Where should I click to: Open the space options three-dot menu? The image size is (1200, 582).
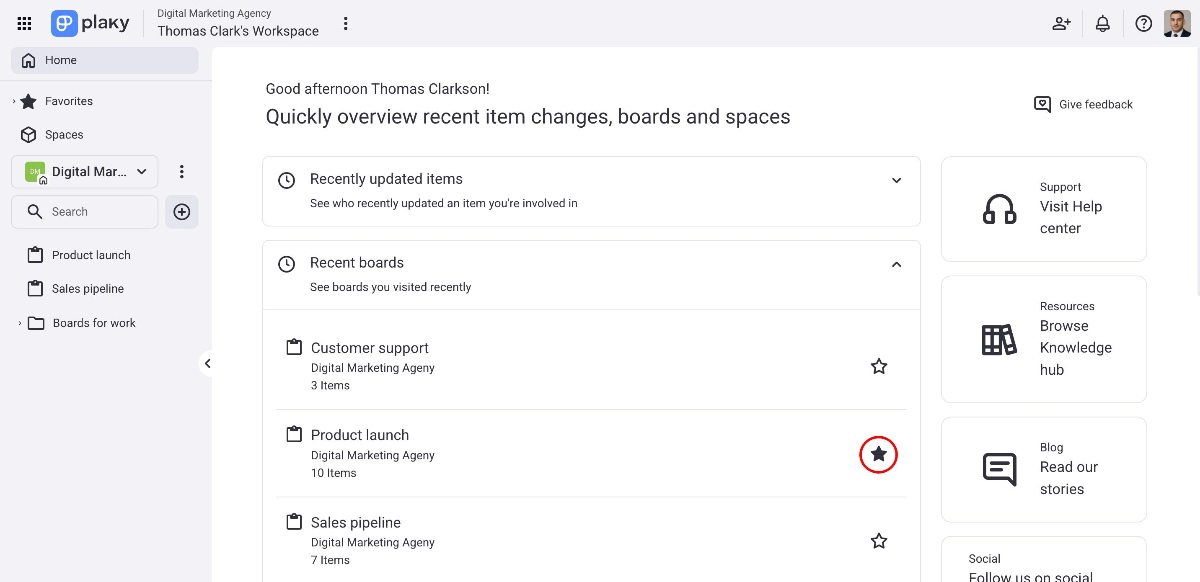(181, 172)
